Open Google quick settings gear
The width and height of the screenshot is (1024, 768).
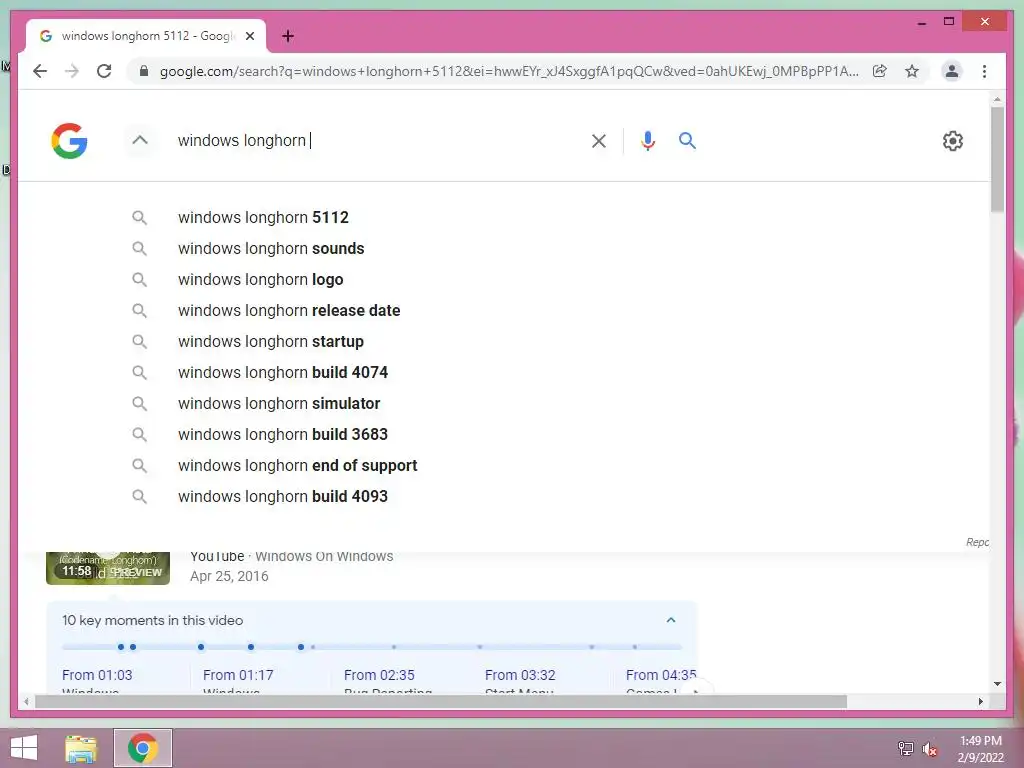coord(952,141)
